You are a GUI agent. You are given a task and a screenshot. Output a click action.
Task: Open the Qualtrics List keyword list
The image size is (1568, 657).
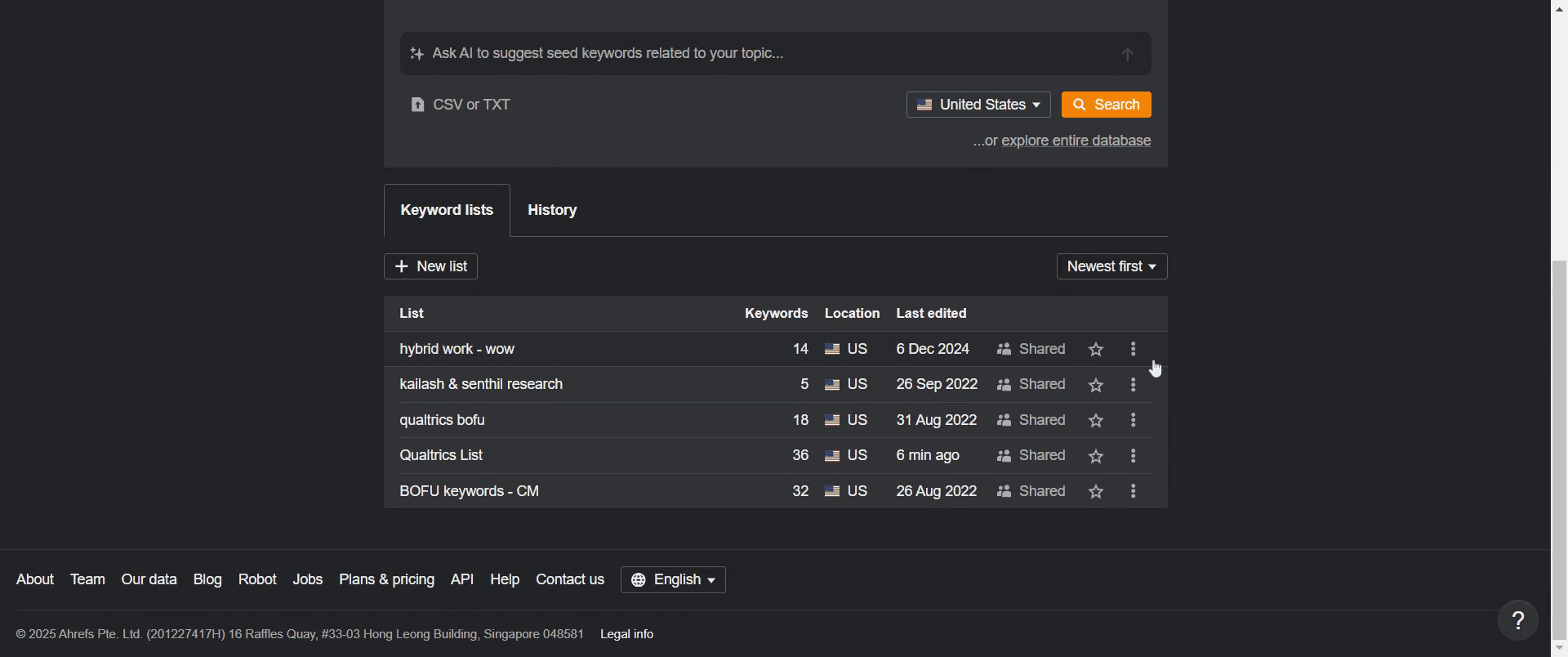[441, 456]
